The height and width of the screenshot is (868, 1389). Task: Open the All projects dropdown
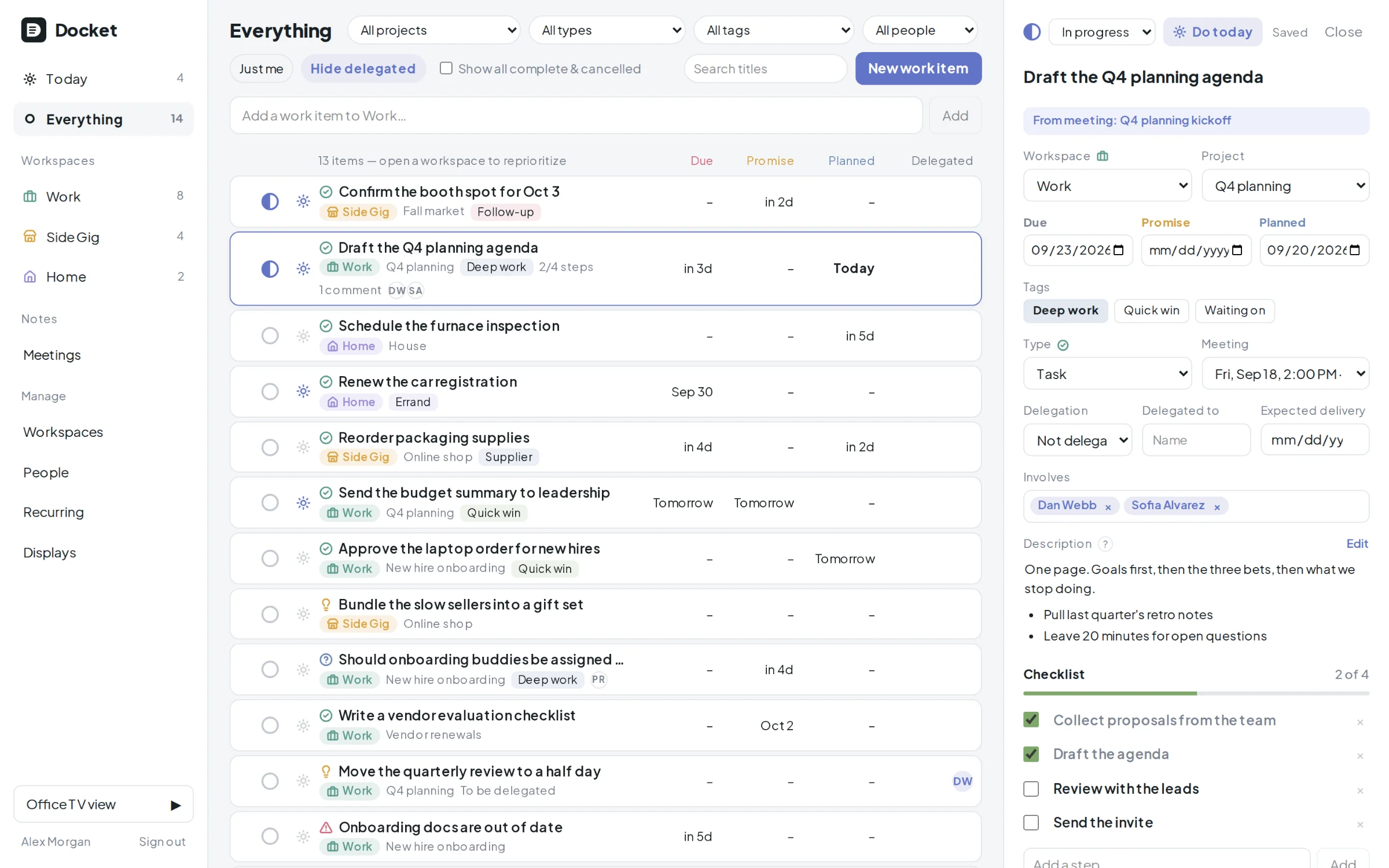(434, 30)
